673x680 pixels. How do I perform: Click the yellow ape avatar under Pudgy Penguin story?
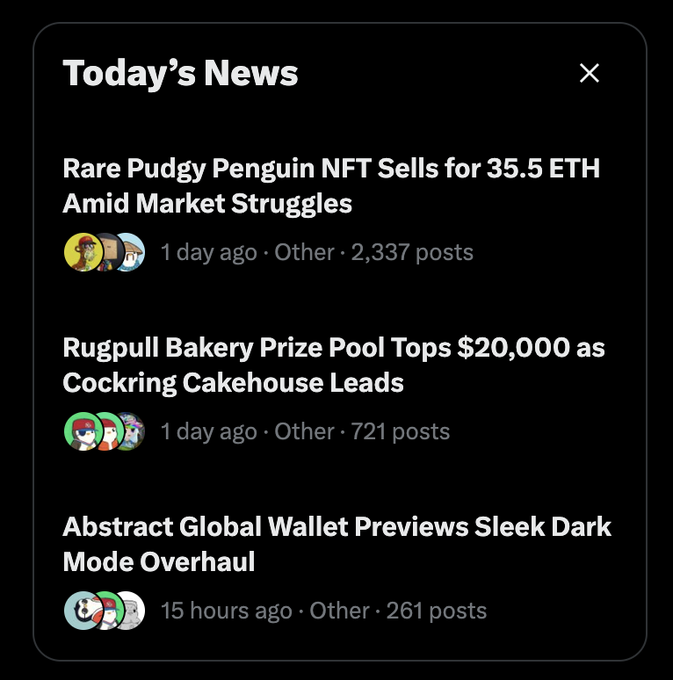tap(81, 252)
